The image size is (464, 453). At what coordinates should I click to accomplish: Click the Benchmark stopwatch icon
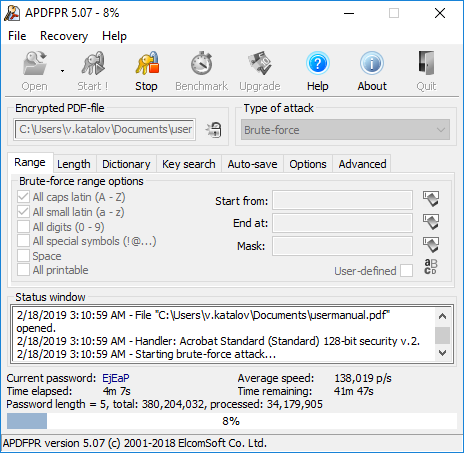point(202,63)
